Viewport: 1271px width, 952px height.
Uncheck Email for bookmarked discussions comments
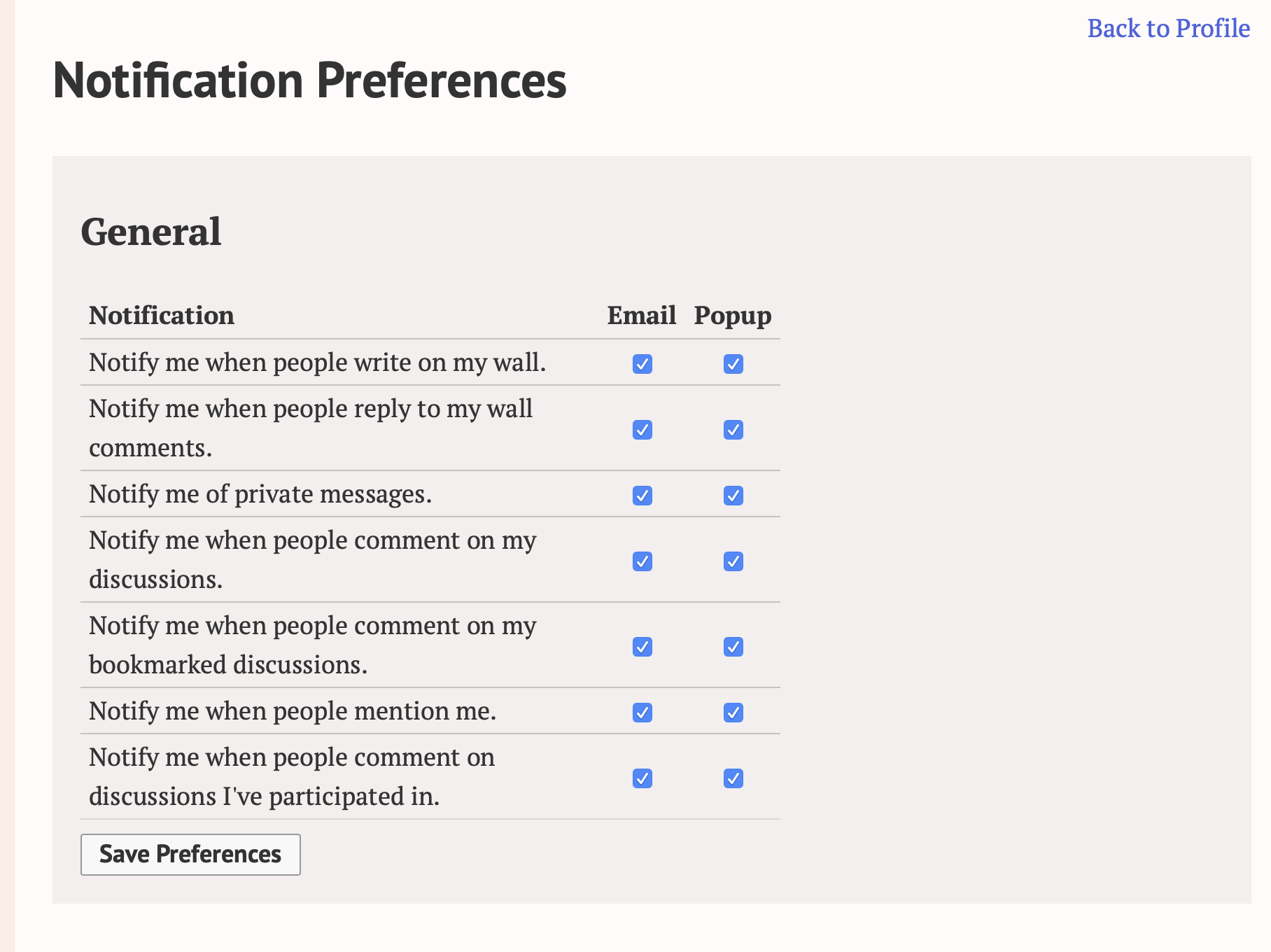(642, 647)
